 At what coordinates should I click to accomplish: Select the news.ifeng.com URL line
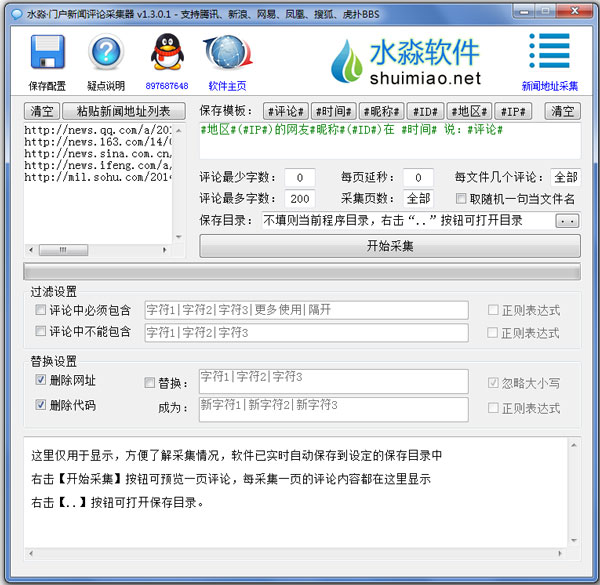point(98,166)
